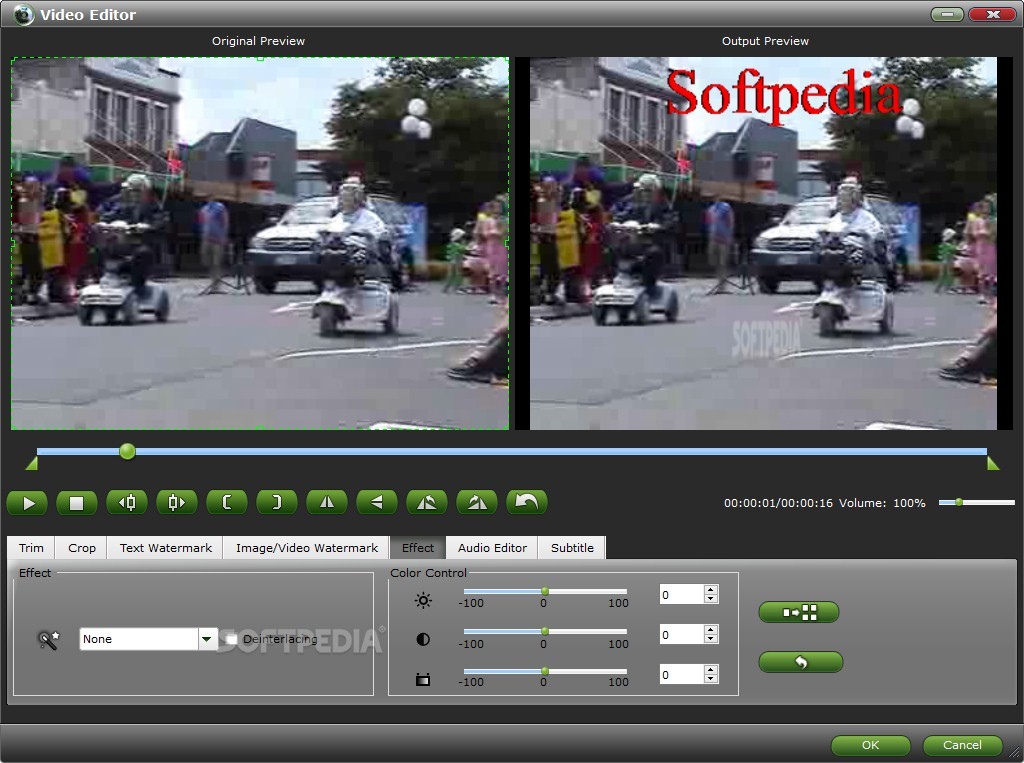This screenshot has width=1024, height=763.
Task: Click the contrast slider handle
Action: click(545, 632)
